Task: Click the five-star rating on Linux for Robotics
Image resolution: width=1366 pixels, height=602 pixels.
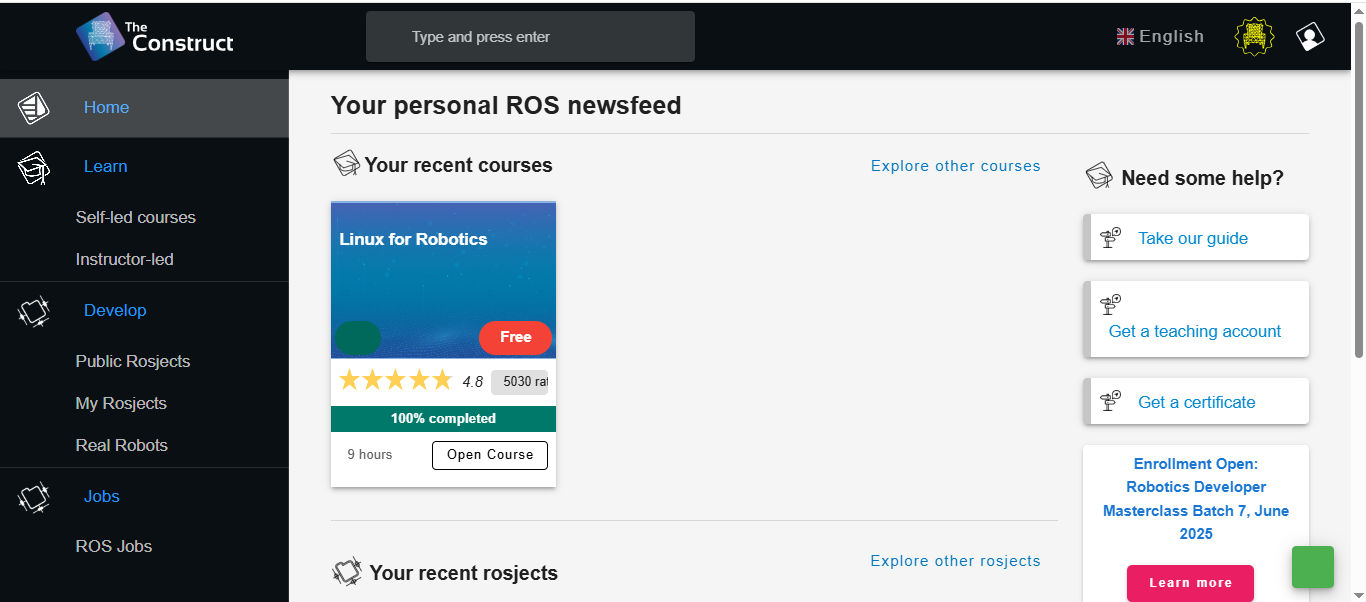Action: pyautogui.click(x=396, y=380)
